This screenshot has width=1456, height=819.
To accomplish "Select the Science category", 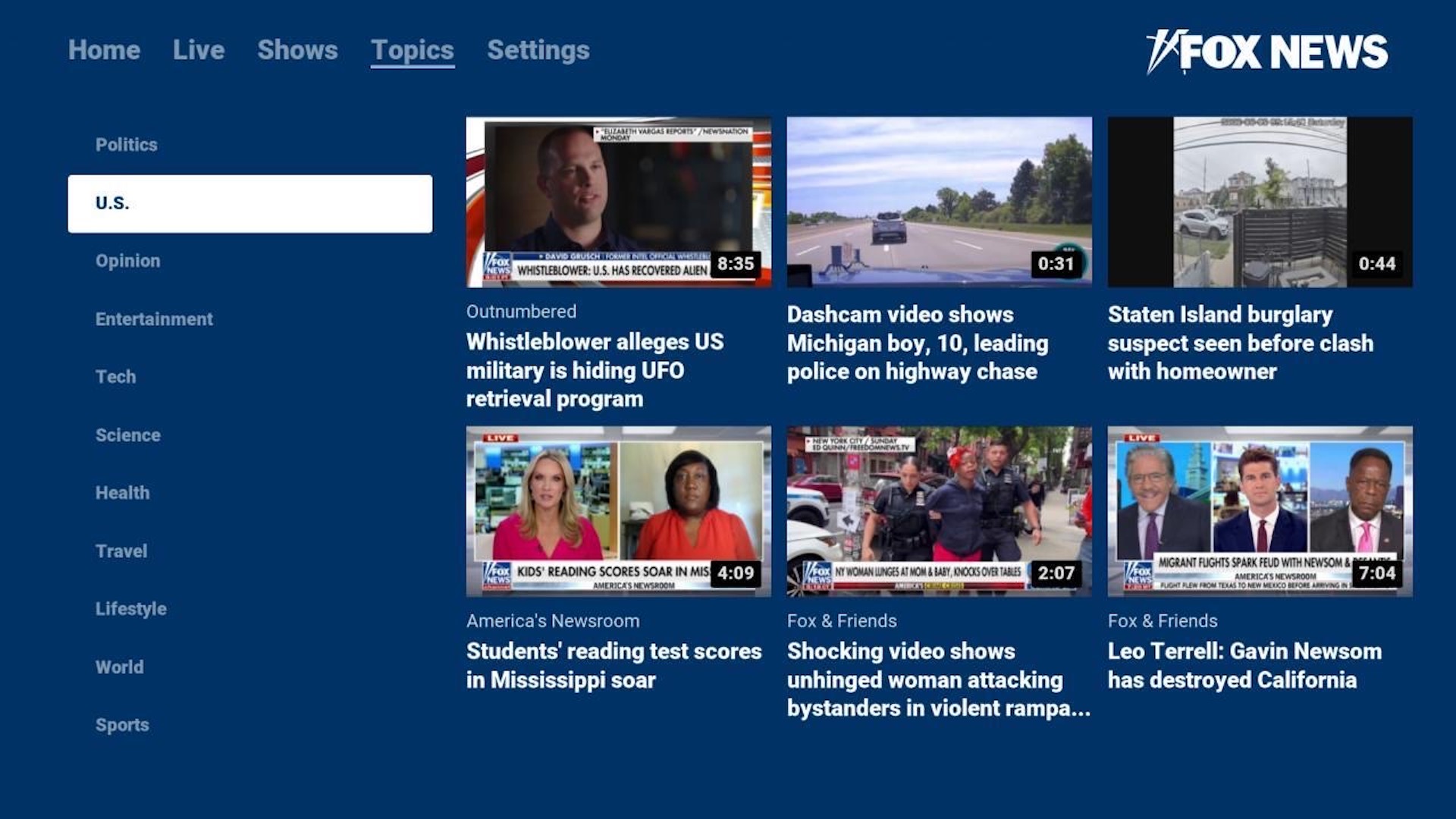I will [x=127, y=435].
